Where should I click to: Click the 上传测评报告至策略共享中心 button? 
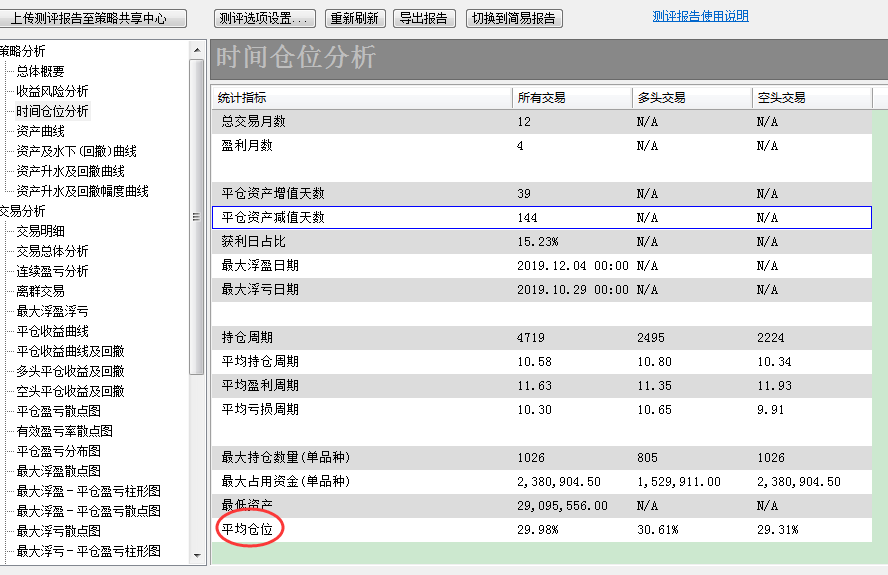[x=93, y=18]
